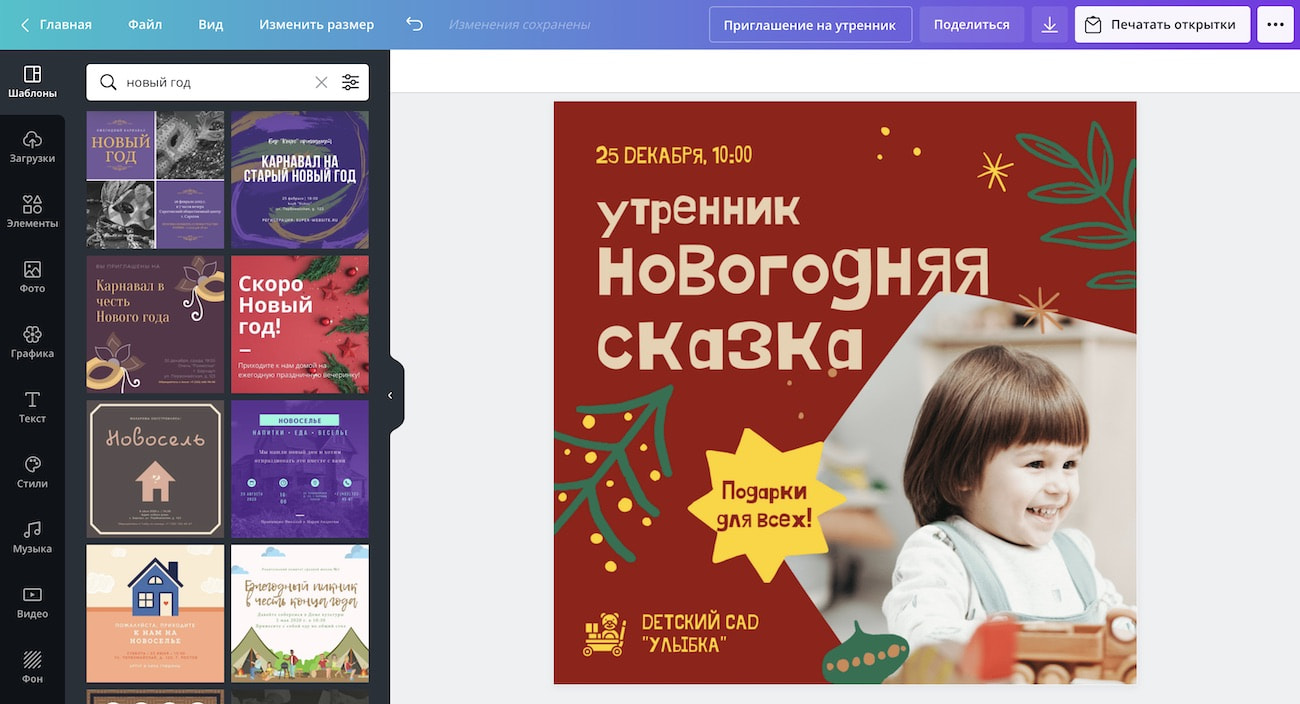
Task: Open the Загрузки uploads panel
Action: [32, 147]
